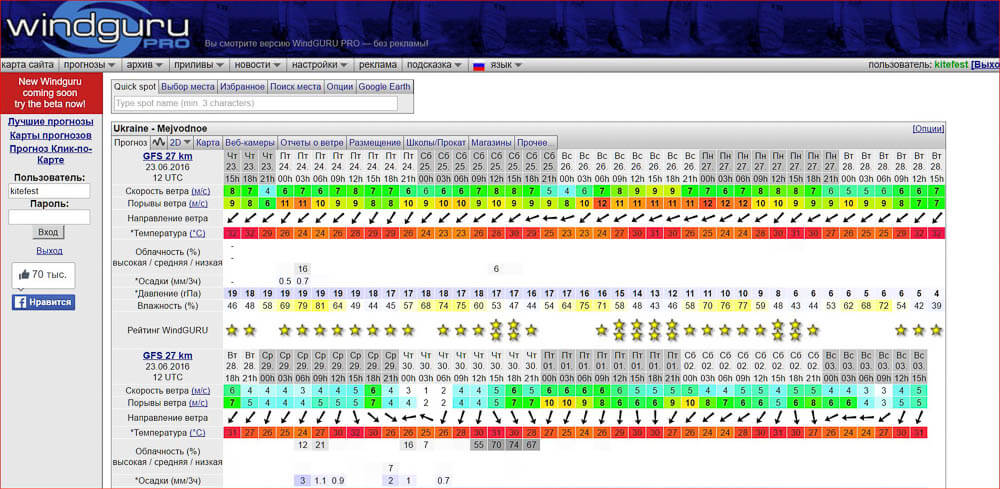Click (м/с) unit link for first Порывы ветра
Viewport: 1000px width, 489px height.
(198, 203)
